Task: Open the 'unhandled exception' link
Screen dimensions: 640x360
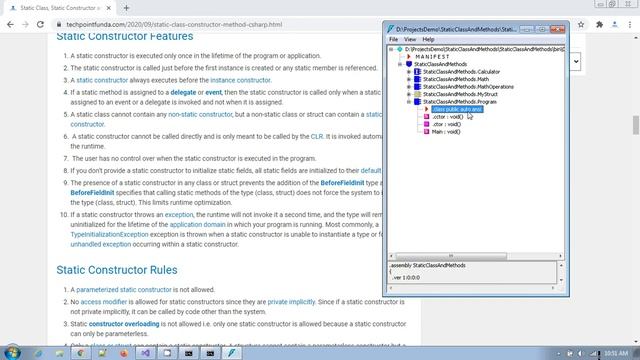Action: click(101, 244)
